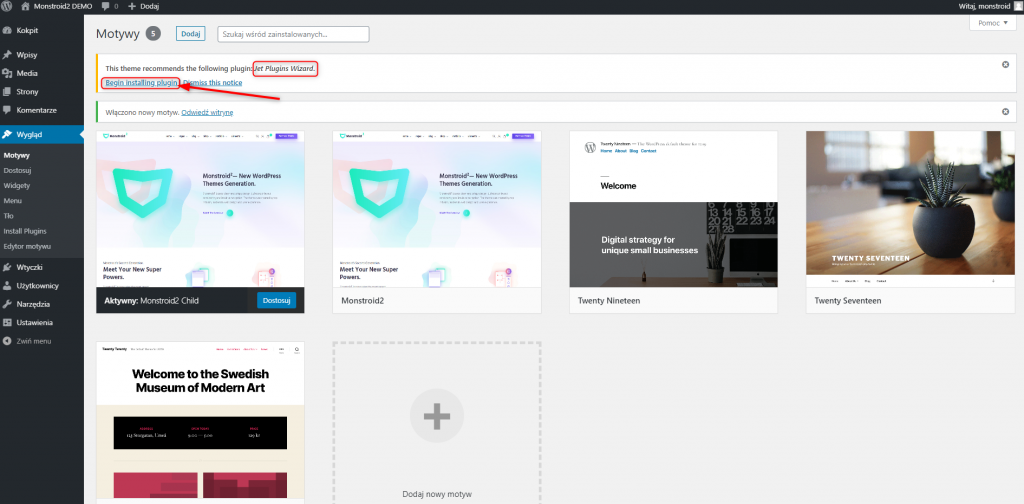Click the Narzędzia wrench icon
Viewport: 1024px width, 504px height.
coord(7,304)
